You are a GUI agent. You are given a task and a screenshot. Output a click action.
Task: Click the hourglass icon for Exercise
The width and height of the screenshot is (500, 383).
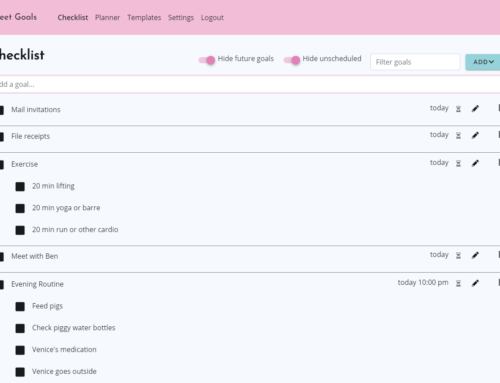coord(458,163)
